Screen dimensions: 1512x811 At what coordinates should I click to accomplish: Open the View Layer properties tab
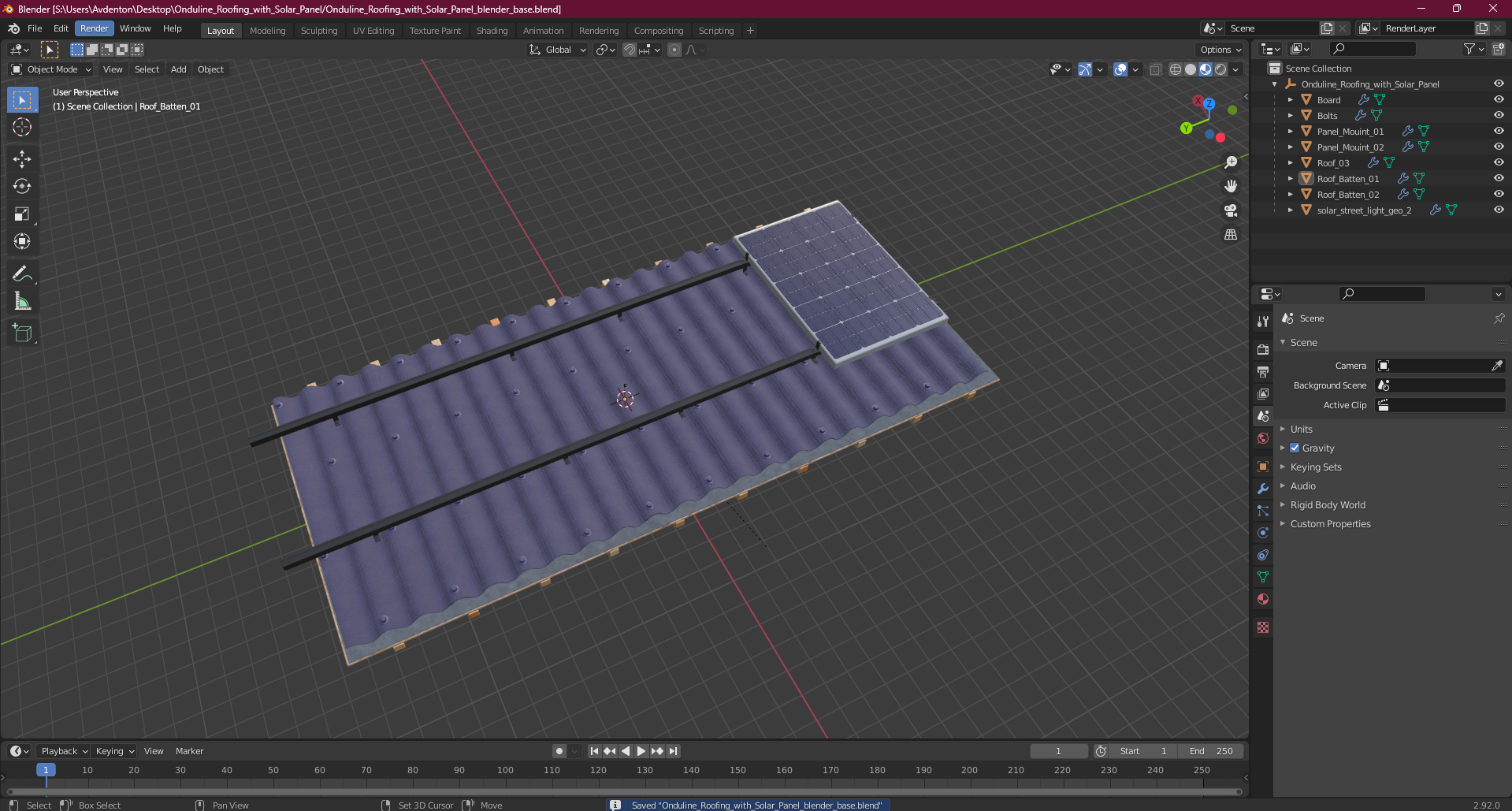pos(1263,393)
